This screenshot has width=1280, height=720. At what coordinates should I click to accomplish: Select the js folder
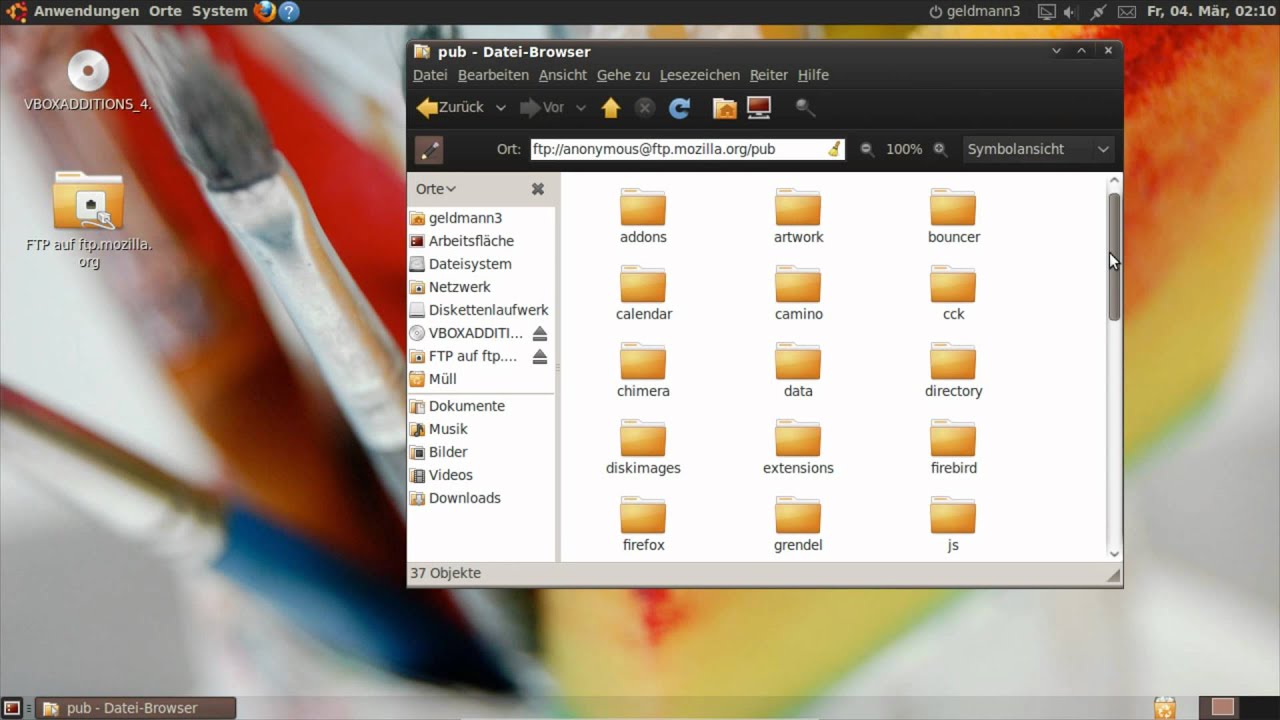click(x=953, y=524)
